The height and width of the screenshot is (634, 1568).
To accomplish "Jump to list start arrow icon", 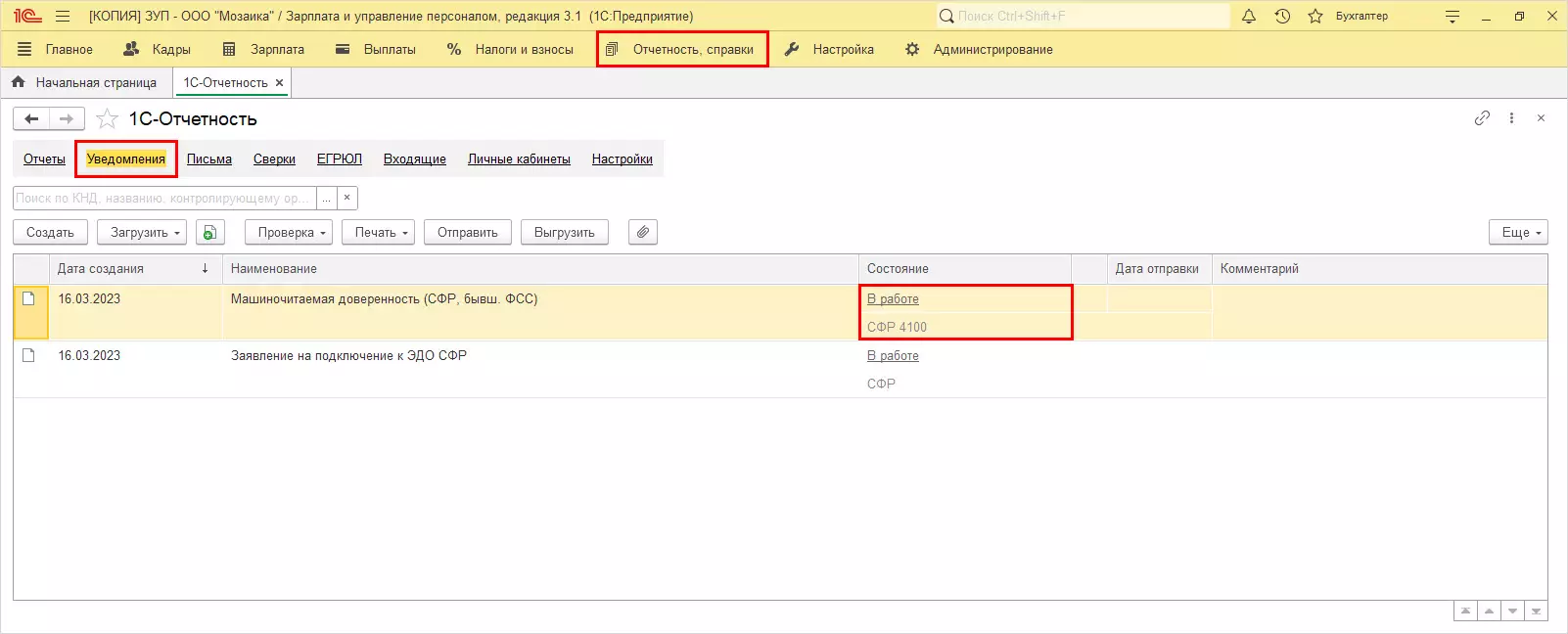I will tap(1465, 611).
